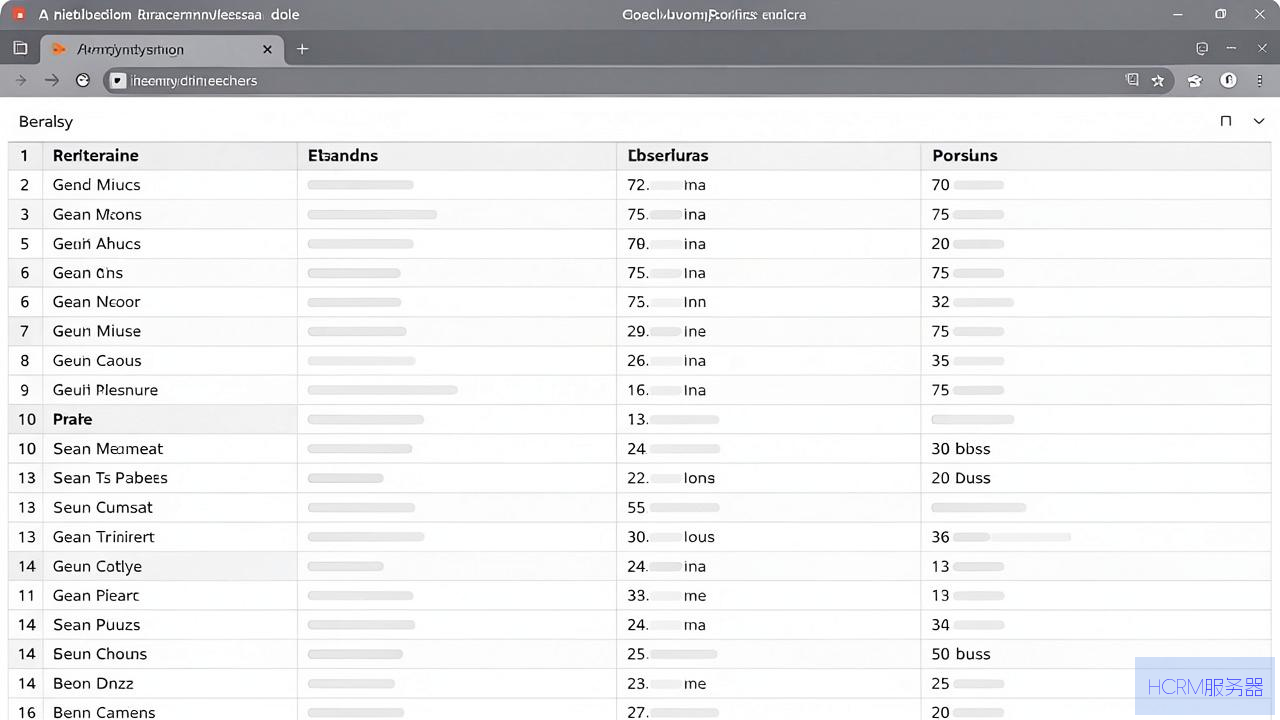Image resolution: width=1280 pixels, height=720 pixels.
Task: Bookmark page with the star icon
Action: click(x=1158, y=81)
